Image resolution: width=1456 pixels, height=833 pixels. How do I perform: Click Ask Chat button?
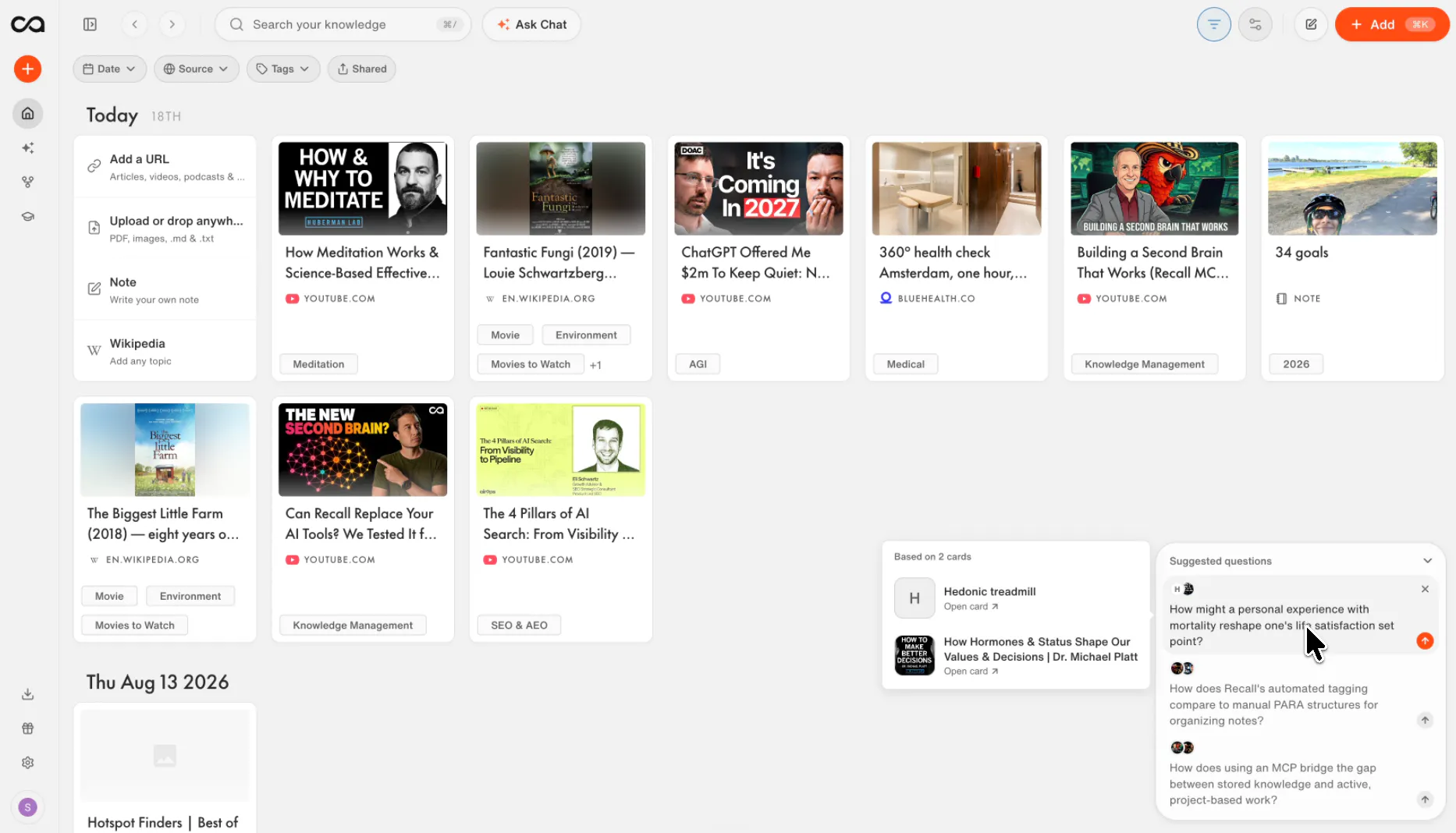532,24
